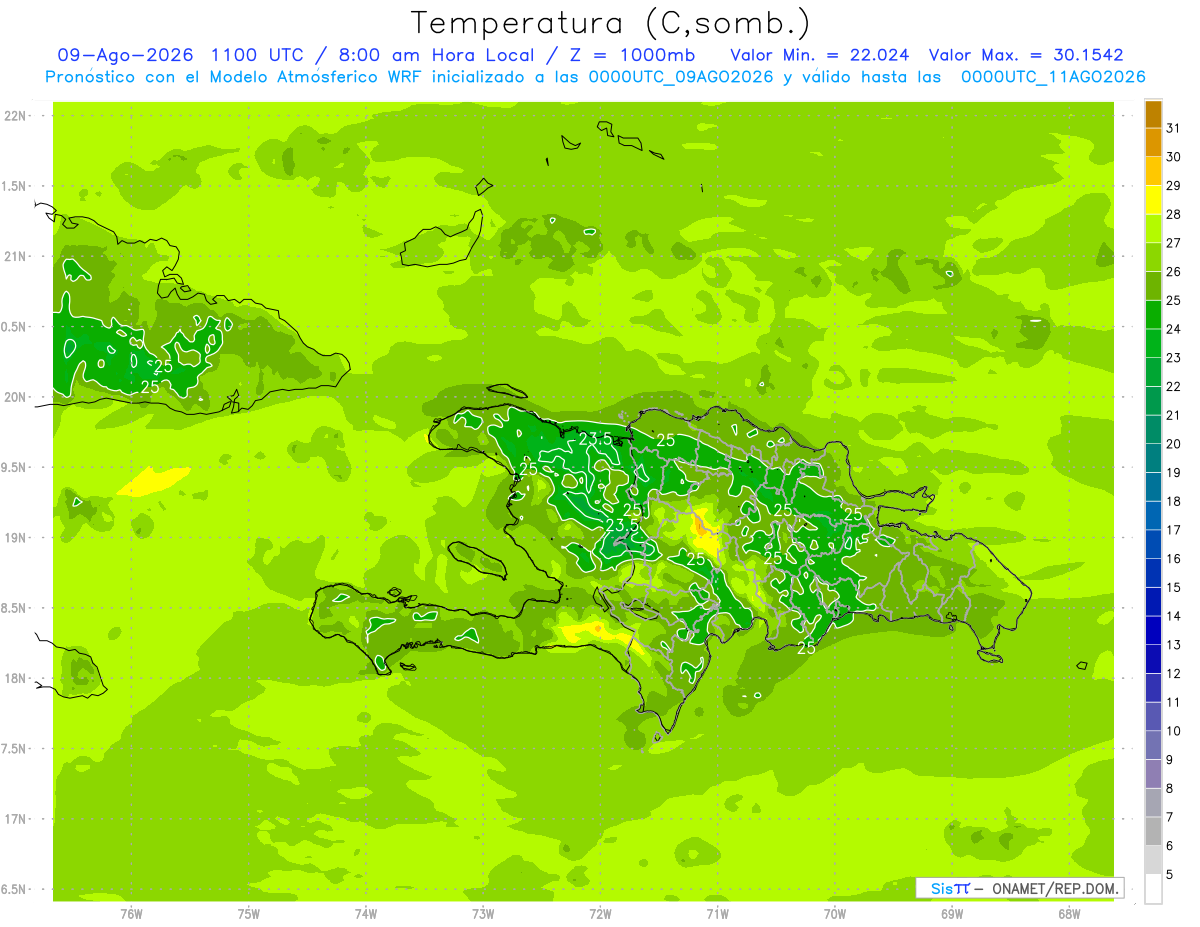
Task: Pick the white swatch below the 5 label
Action: click(x=1154, y=889)
